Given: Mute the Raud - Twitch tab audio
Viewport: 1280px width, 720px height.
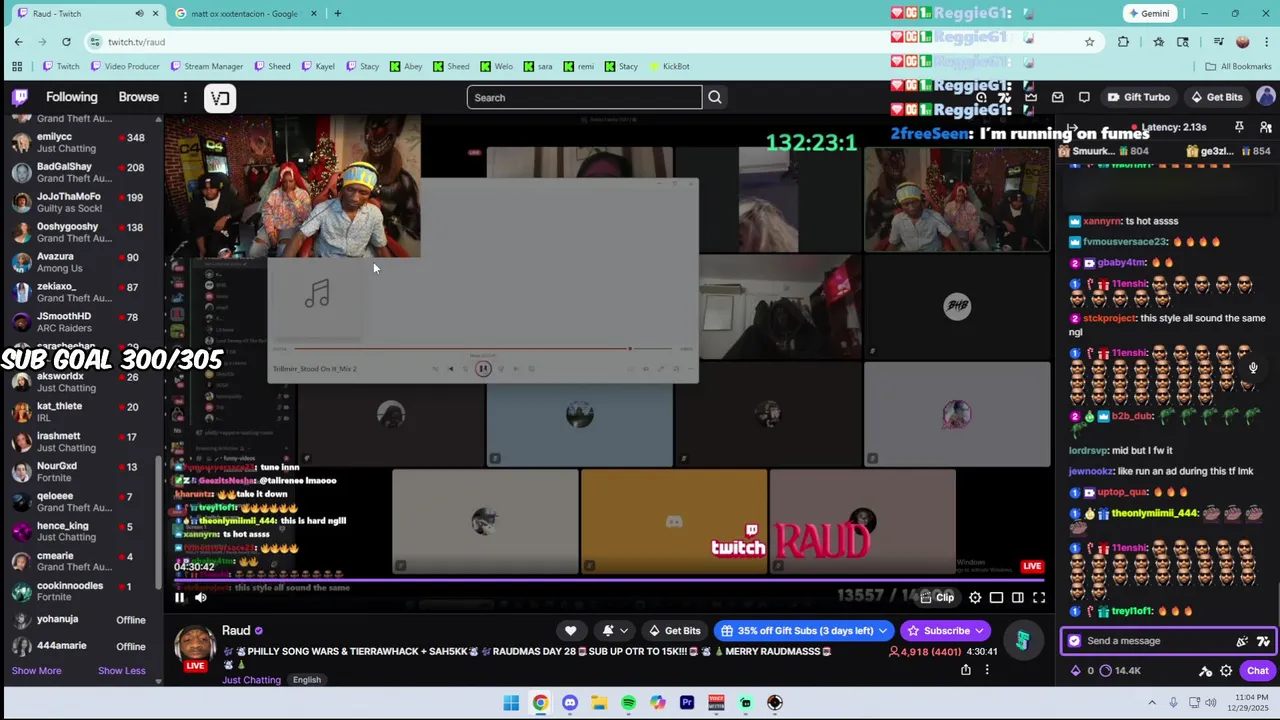Looking at the screenshot, I should pyautogui.click(x=139, y=13).
